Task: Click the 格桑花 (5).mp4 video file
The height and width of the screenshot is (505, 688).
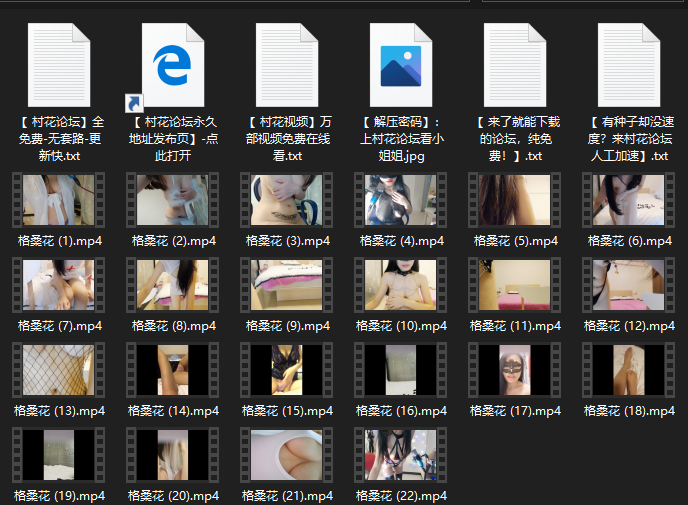Action: (514, 201)
